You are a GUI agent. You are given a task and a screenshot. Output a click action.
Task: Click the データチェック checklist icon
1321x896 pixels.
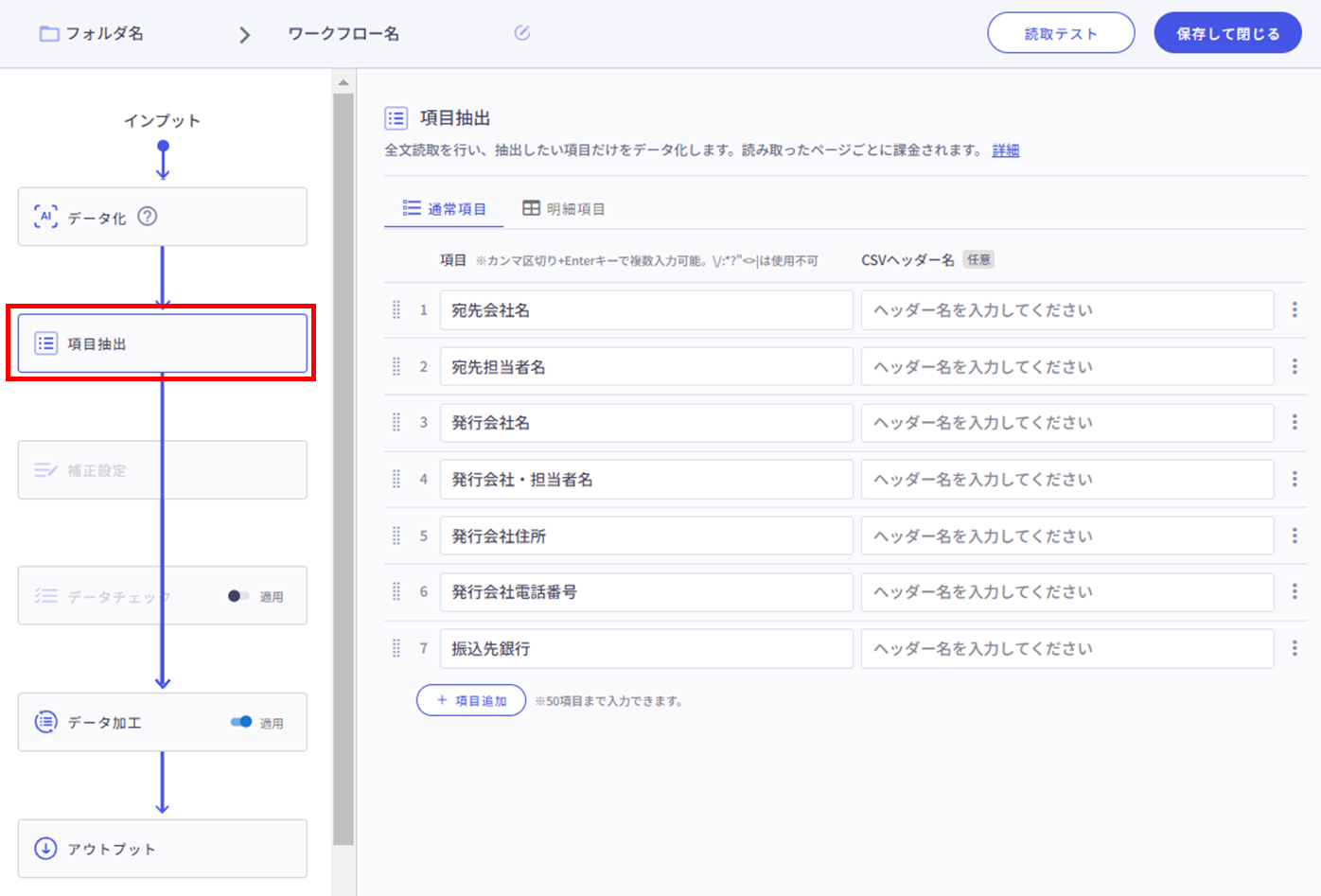(x=45, y=596)
